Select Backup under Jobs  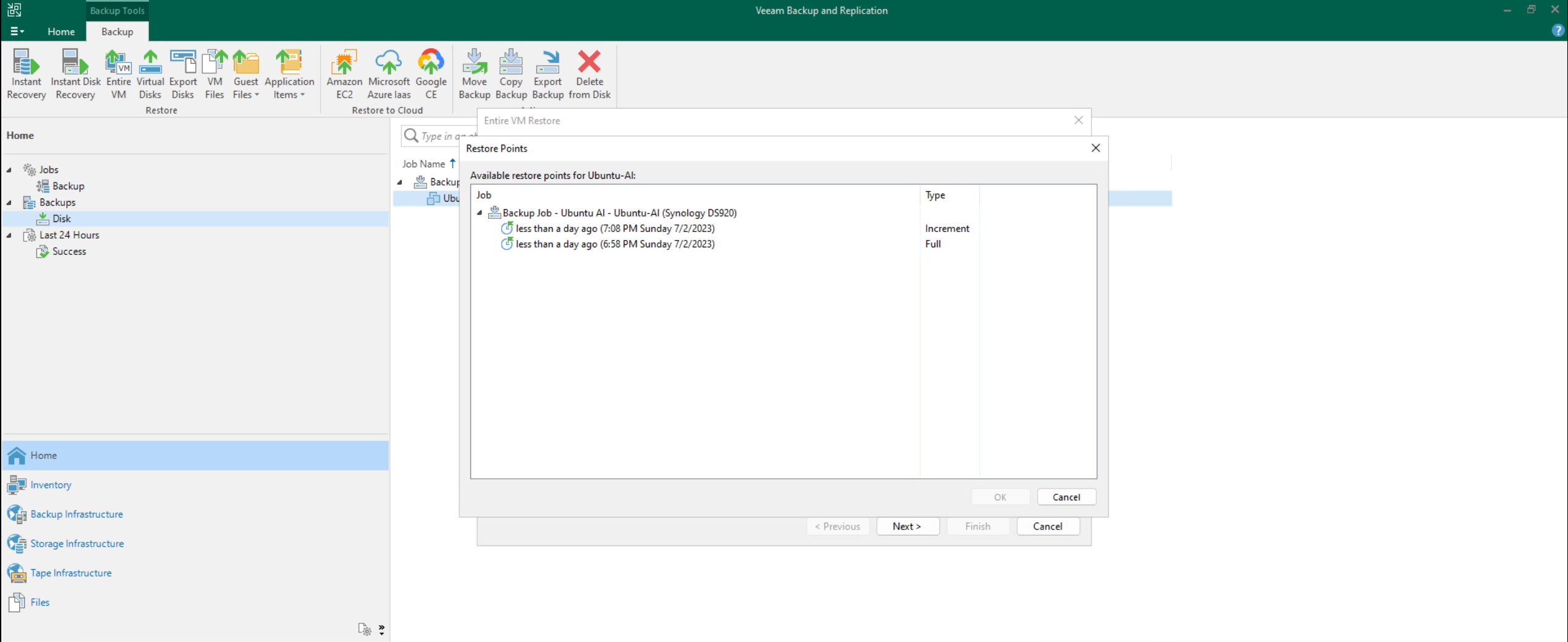point(61,186)
